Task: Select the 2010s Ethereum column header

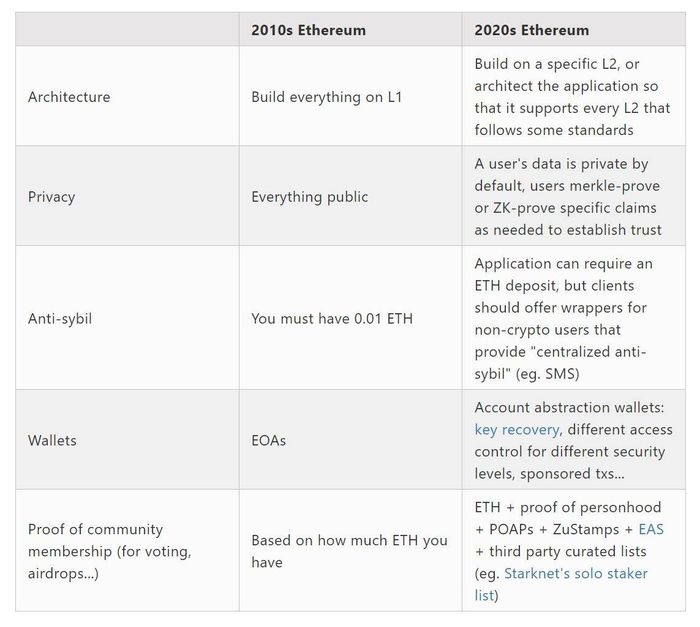Action: [x=308, y=30]
